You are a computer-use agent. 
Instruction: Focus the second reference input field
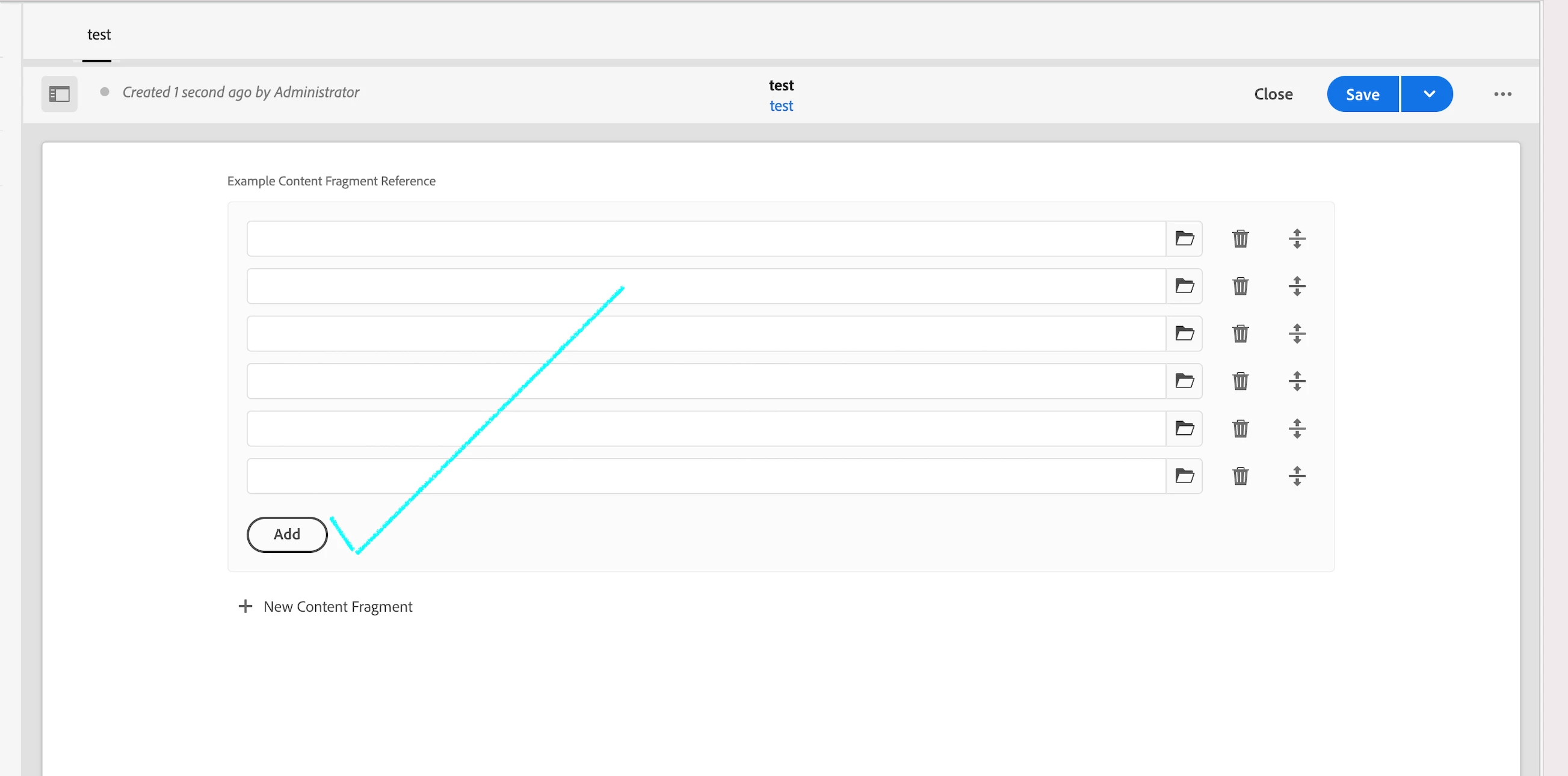click(x=705, y=286)
